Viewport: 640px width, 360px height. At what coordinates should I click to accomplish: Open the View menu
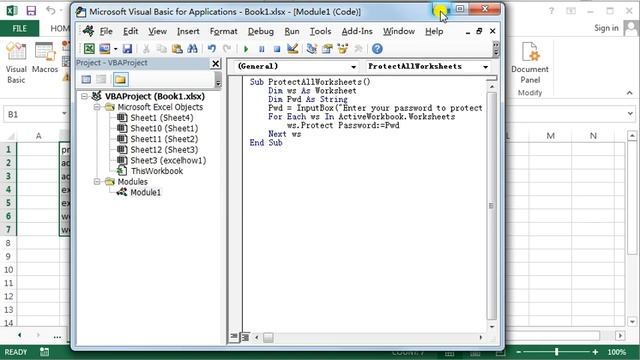click(x=157, y=31)
